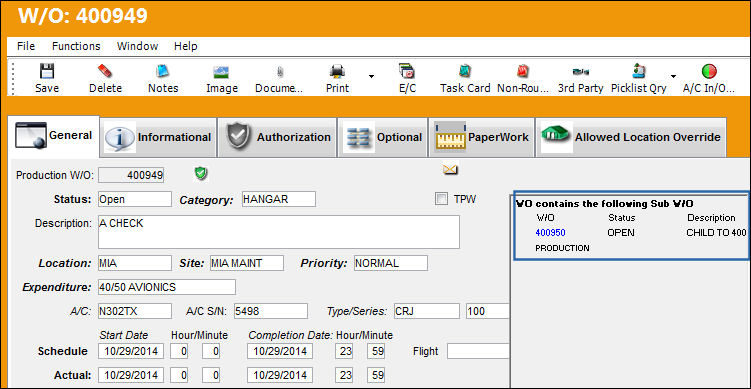Image resolution: width=751 pixels, height=389 pixels.
Task: Click the Description box with A CHECK
Action: click(x=279, y=232)
